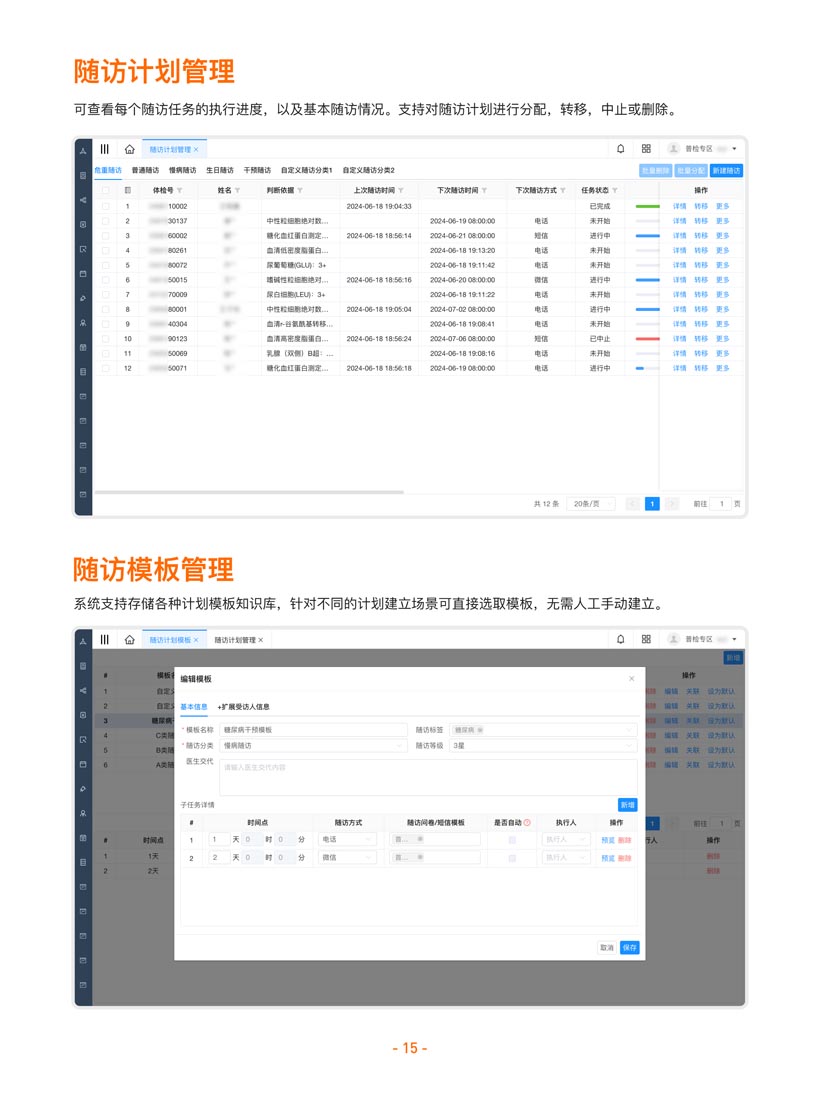Switch to the 生日随访 tab

click(x=219, y=170)
